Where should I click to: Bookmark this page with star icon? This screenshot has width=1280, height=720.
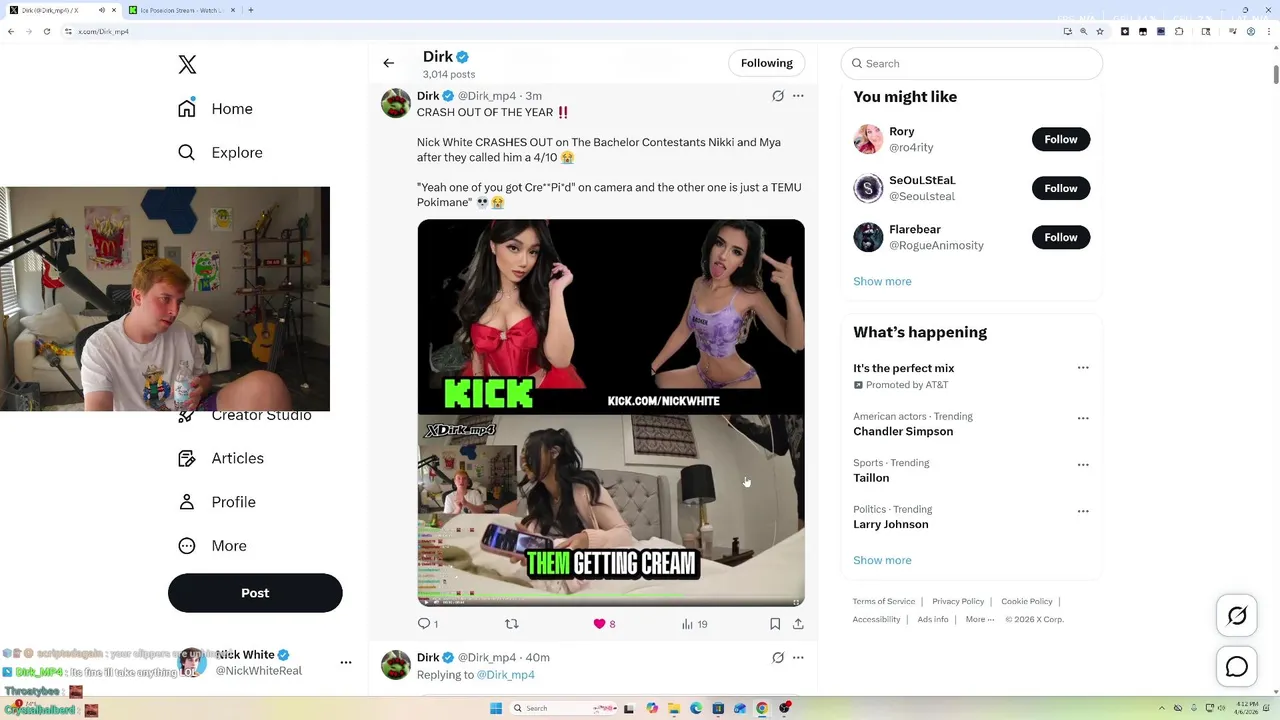pyautogui.click(x=1100, y=32)
